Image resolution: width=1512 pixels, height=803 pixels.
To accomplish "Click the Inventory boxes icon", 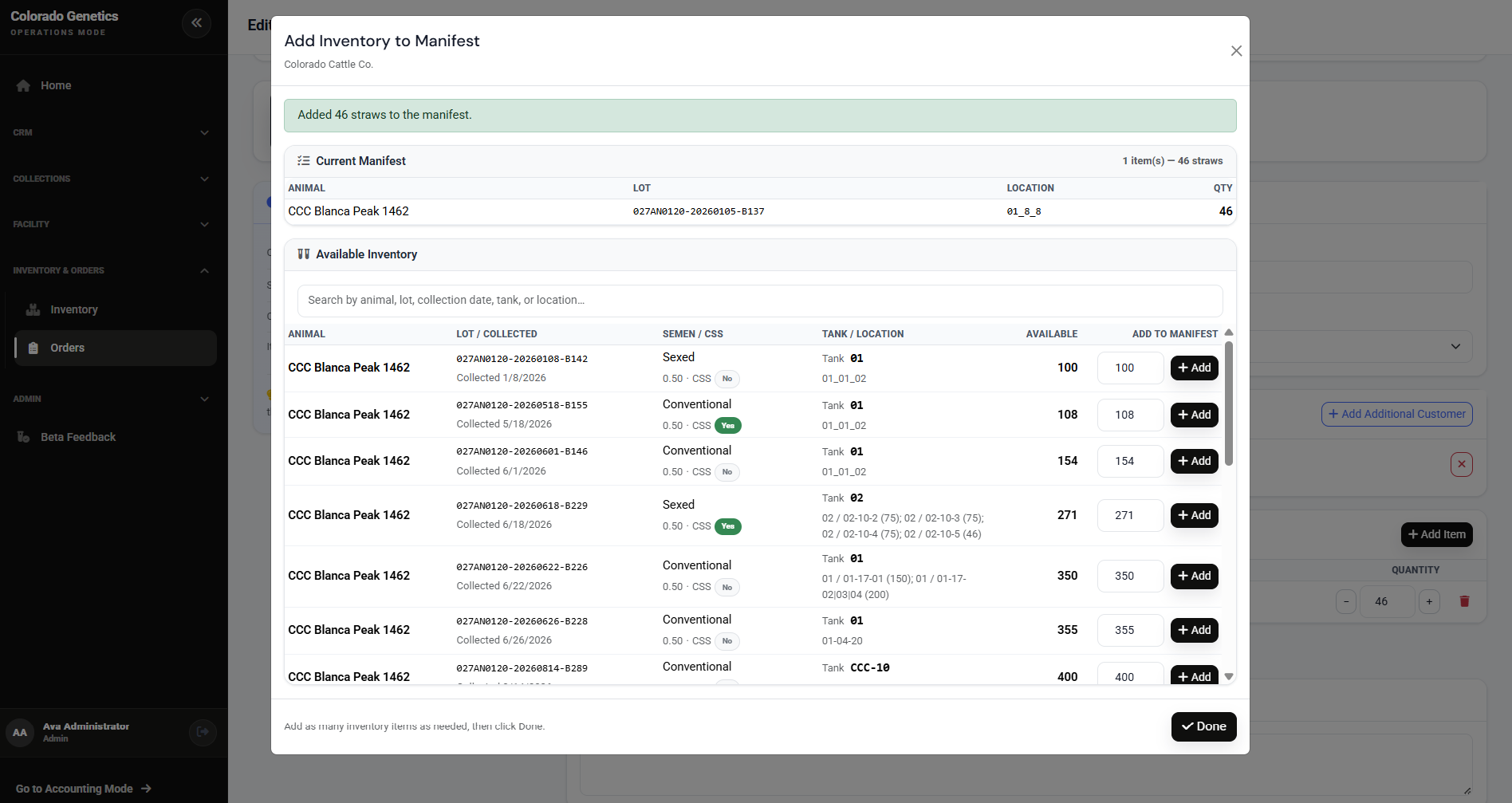I will tap(33, 309).
